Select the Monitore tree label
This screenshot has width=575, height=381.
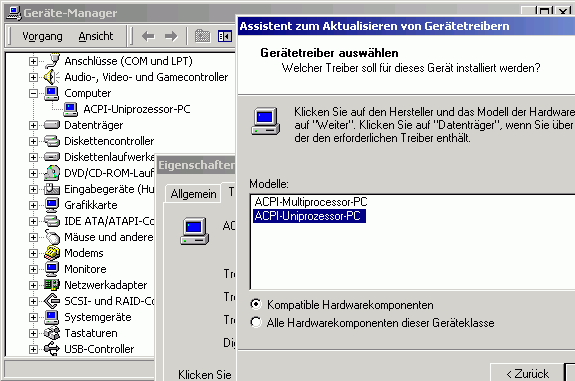[85, 269]
